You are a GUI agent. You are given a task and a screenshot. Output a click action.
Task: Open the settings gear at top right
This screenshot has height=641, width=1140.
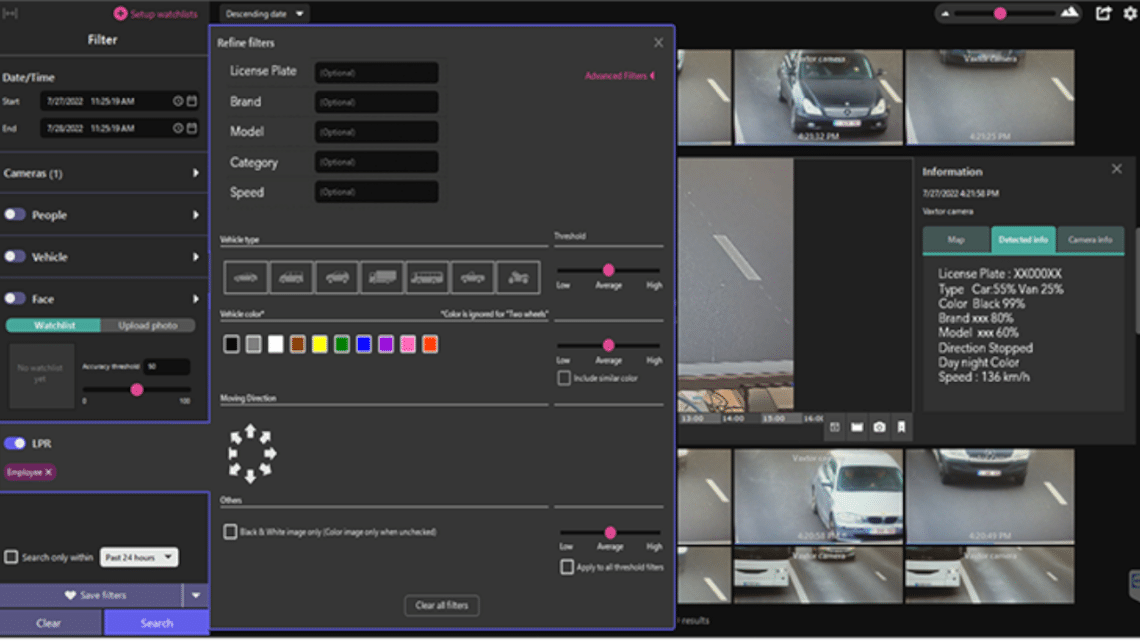pyautogui.click(x=1128, y=12)
